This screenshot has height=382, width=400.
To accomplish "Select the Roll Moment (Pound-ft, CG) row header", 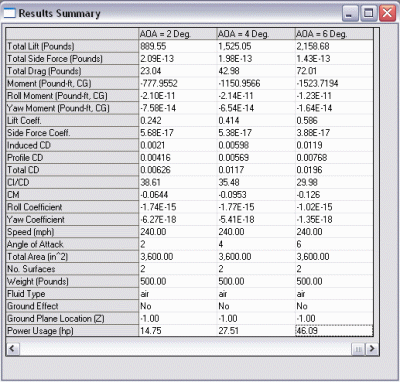I will click(x=72, y=96).
